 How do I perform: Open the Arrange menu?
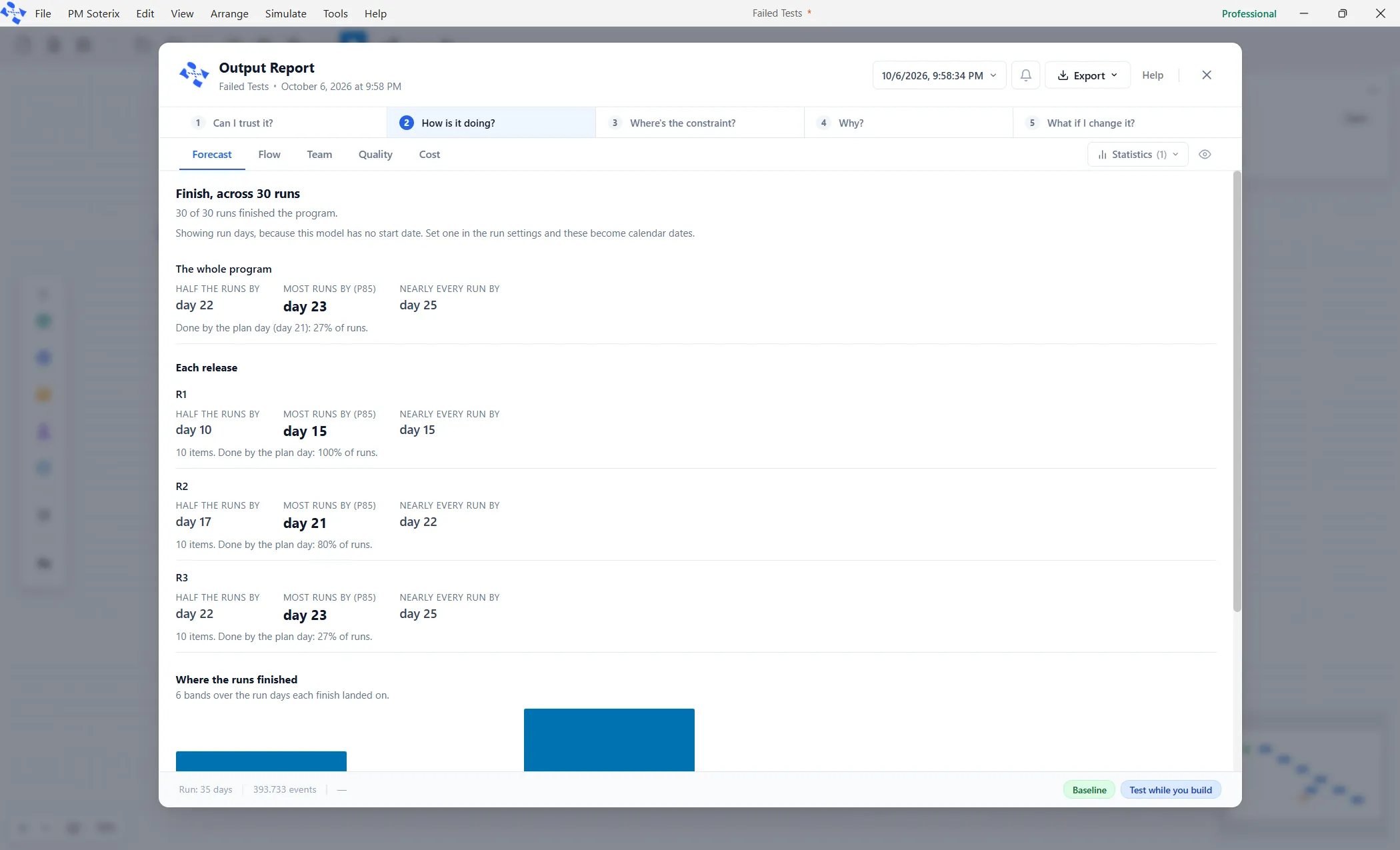(x=229, y=13)
